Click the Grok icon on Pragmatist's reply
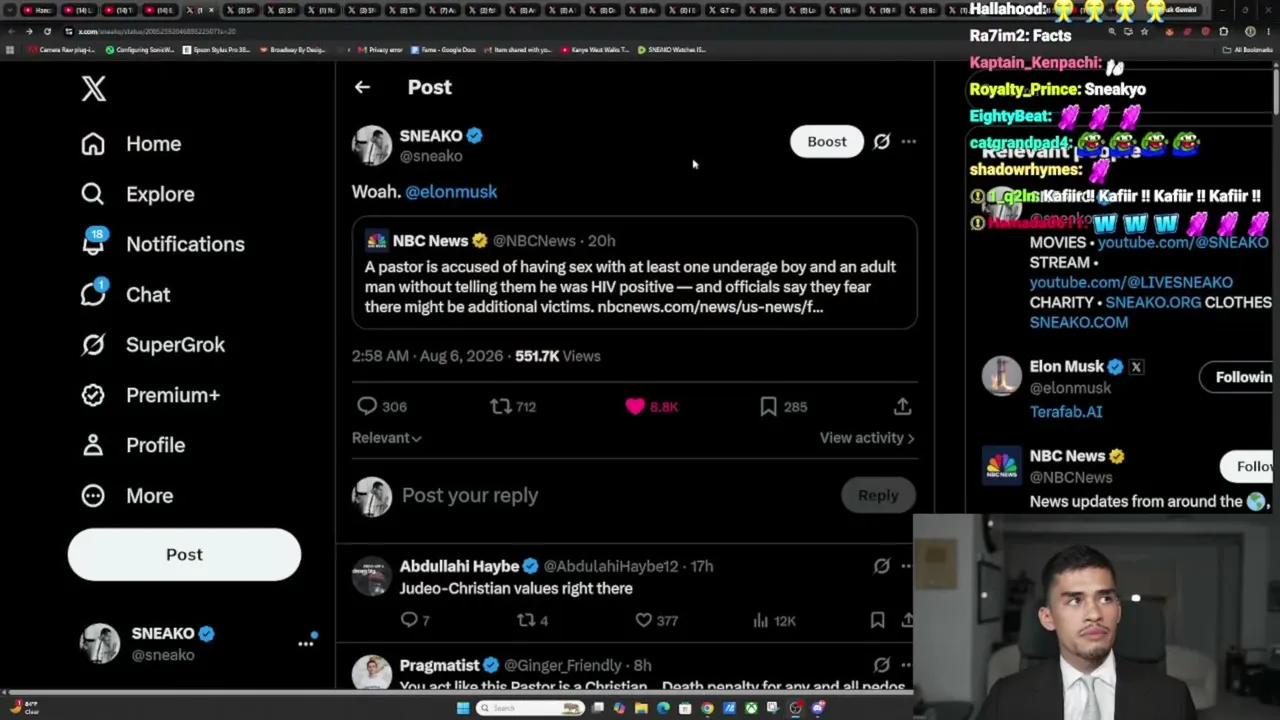 tap(881, 665)
